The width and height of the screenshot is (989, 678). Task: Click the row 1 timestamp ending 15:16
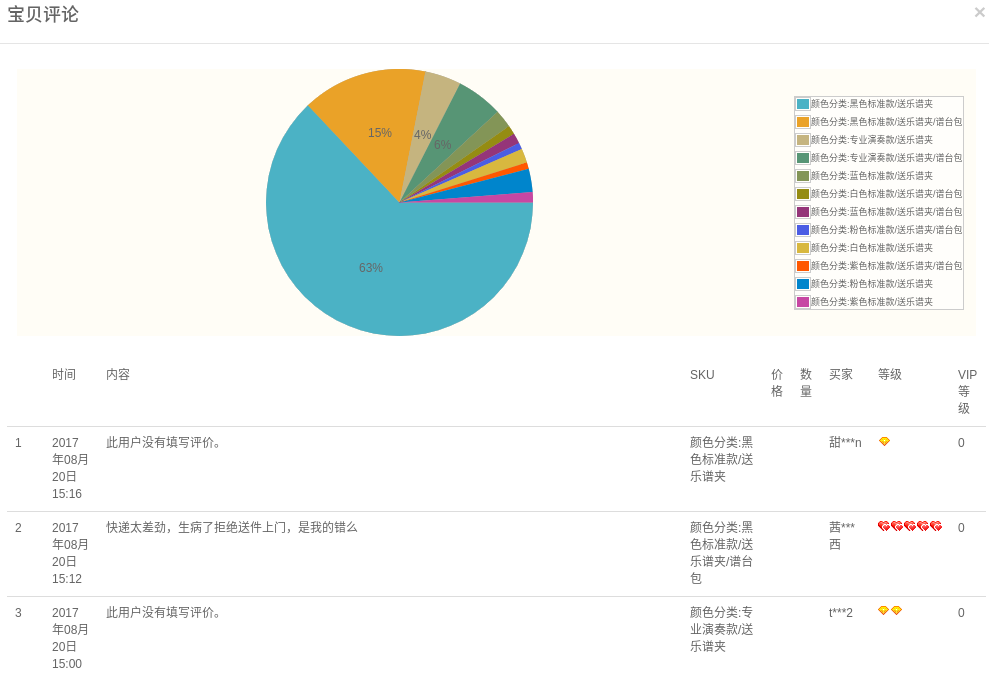[x=70, y=468]
